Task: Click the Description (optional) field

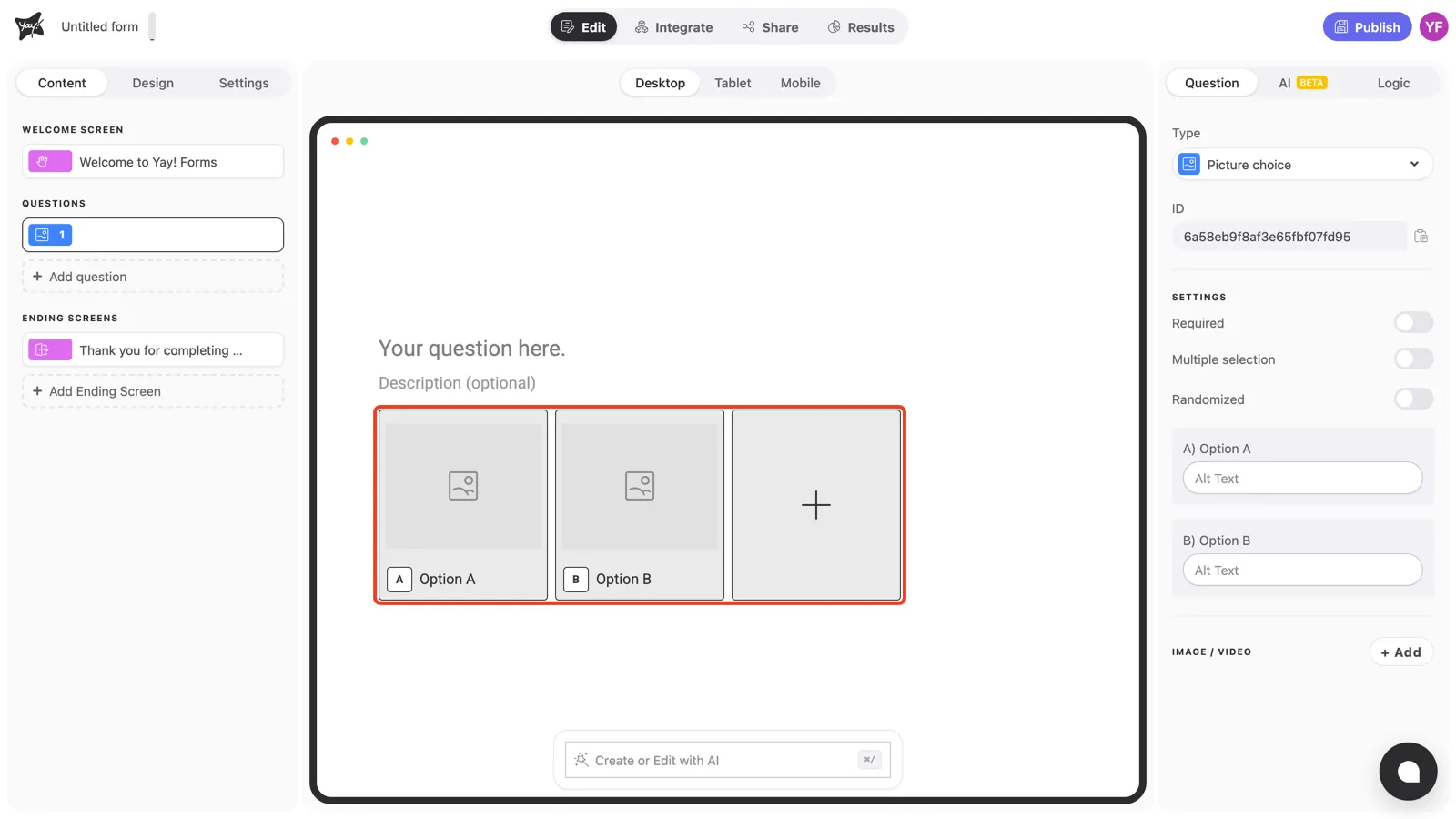Action: coord(457,383)
